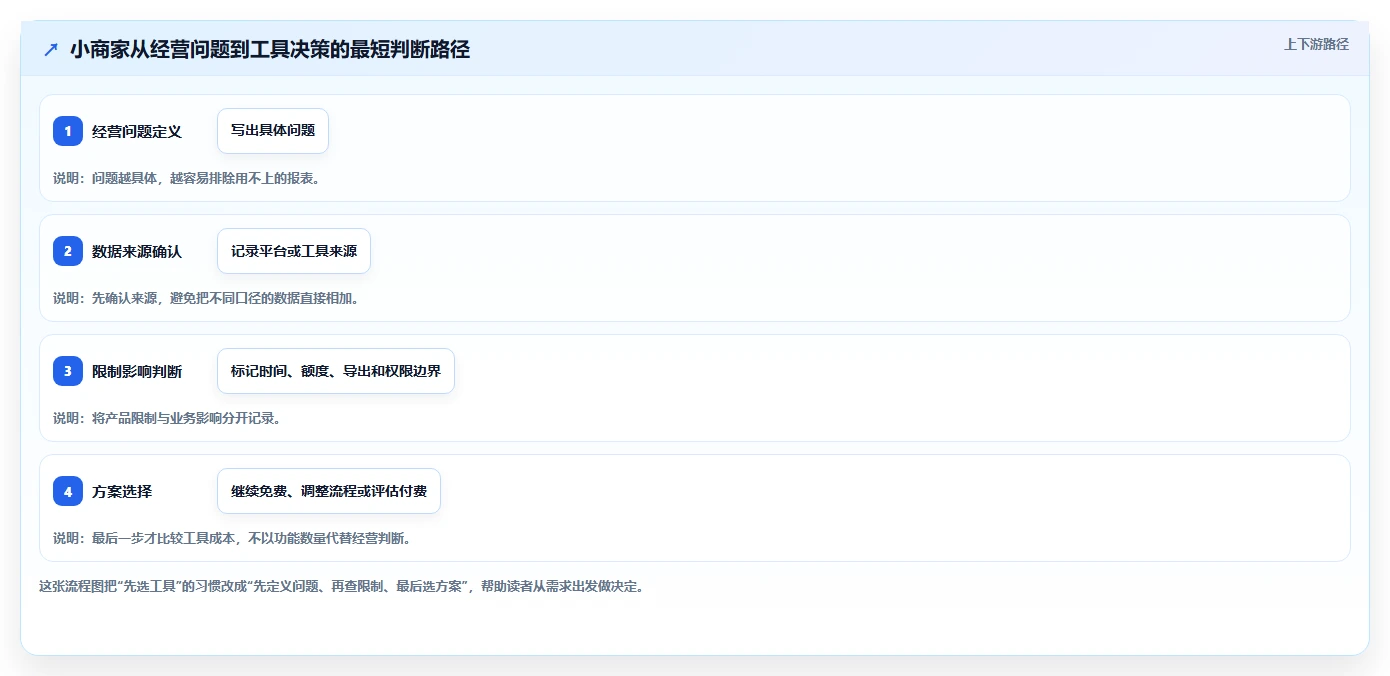Click the arrow icon beside the main title
The width and height of the screenshot is (1390, 676).
pos(51,49)
